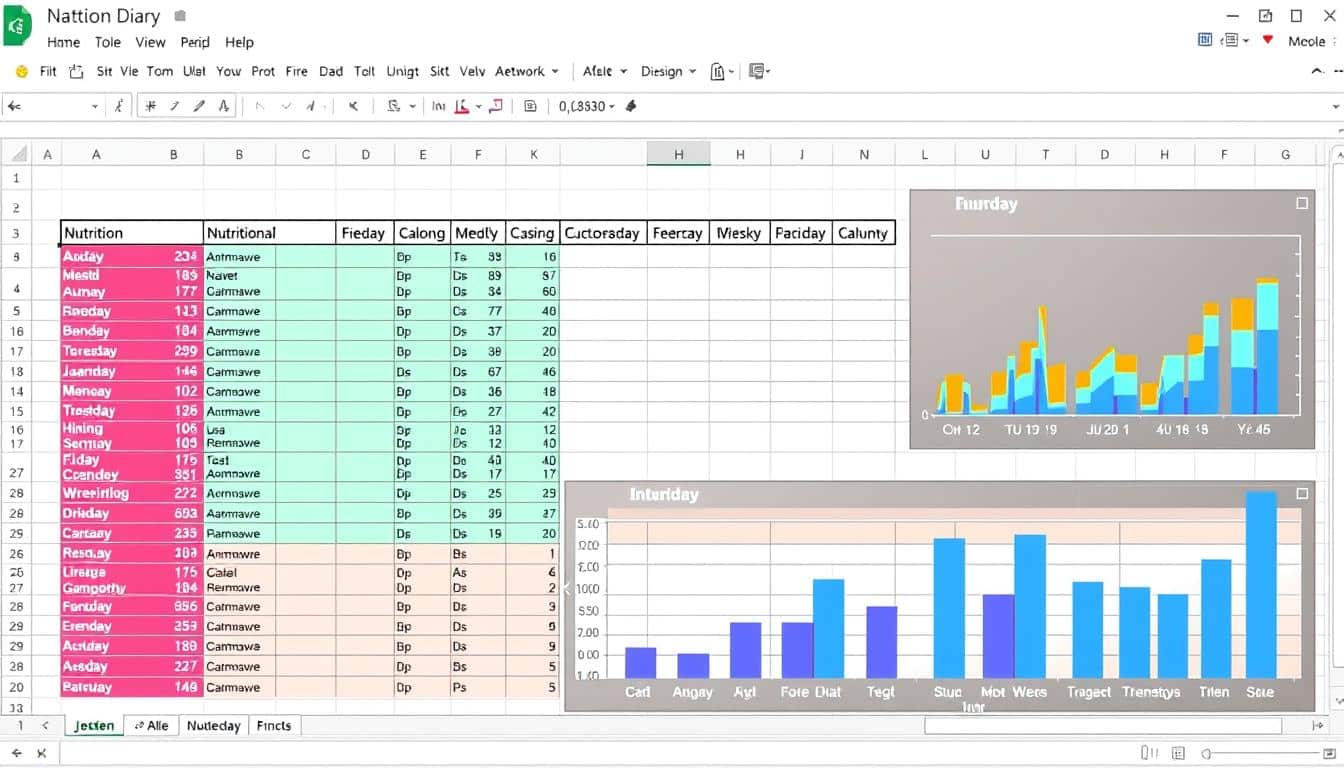1344x768 pixels.
Task: Expand the name box dropdown arrow
Action: click(x=95, y=106)
